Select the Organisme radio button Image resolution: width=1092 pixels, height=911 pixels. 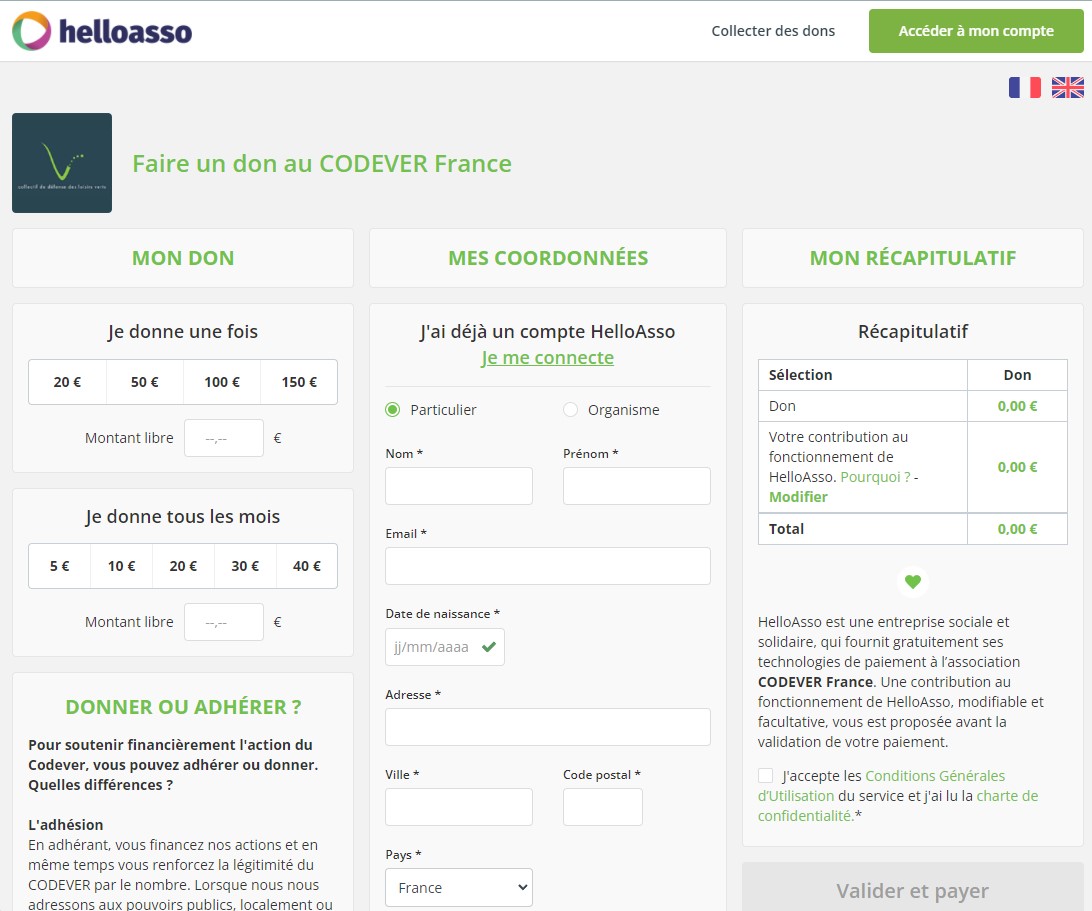(x=571, y=410)
